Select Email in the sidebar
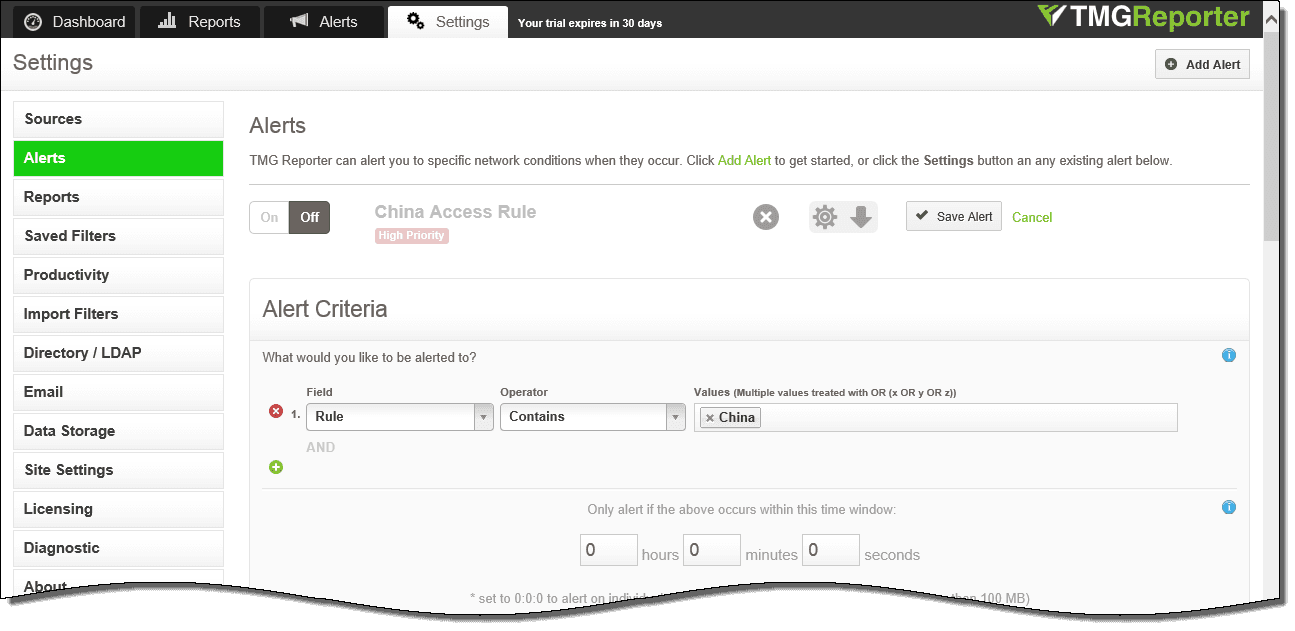This screenshot has height=631, width=1295. (x=118, y=392)
